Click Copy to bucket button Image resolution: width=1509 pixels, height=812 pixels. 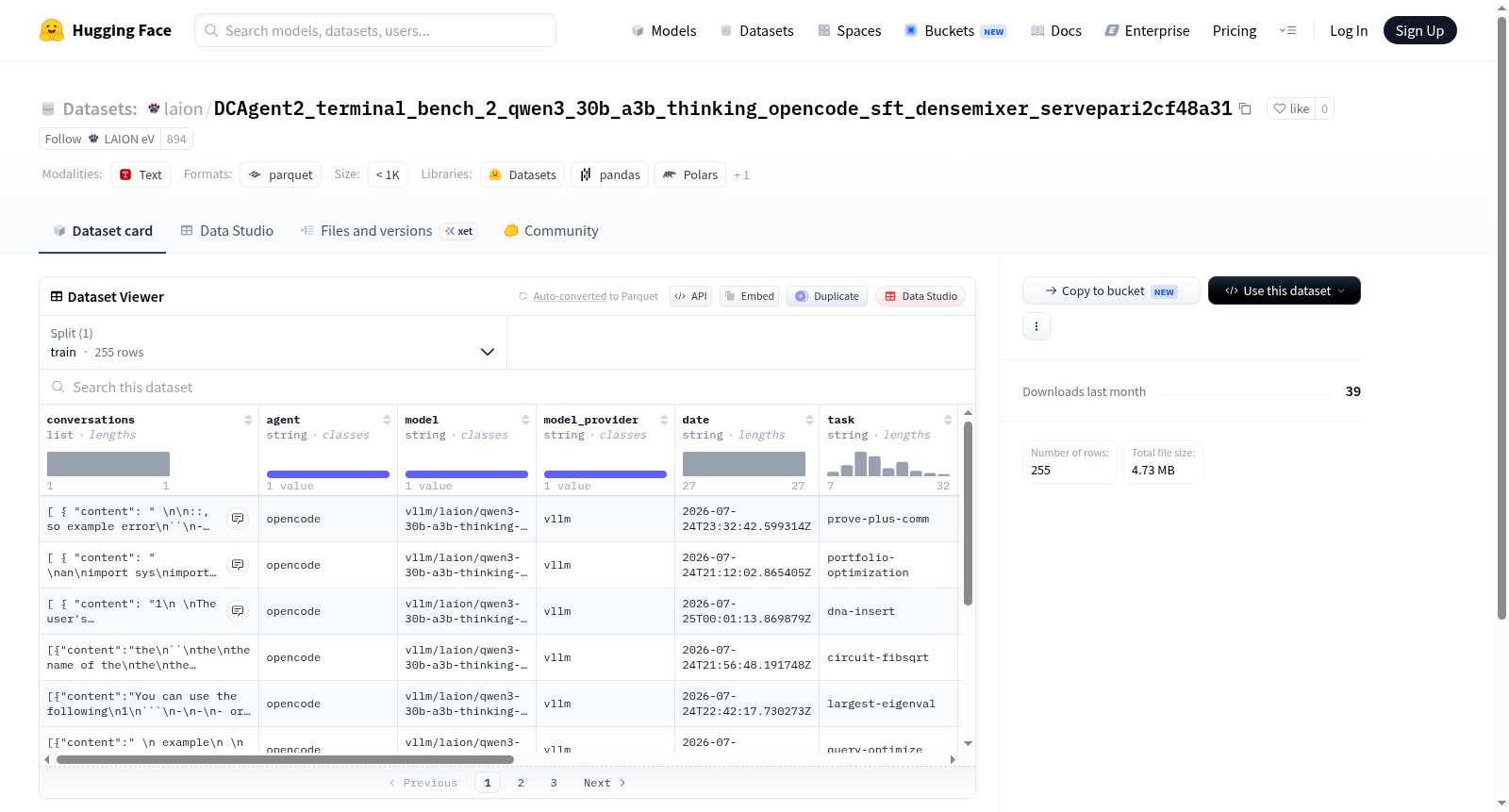pyautogui.click(x=1111, y=290)
